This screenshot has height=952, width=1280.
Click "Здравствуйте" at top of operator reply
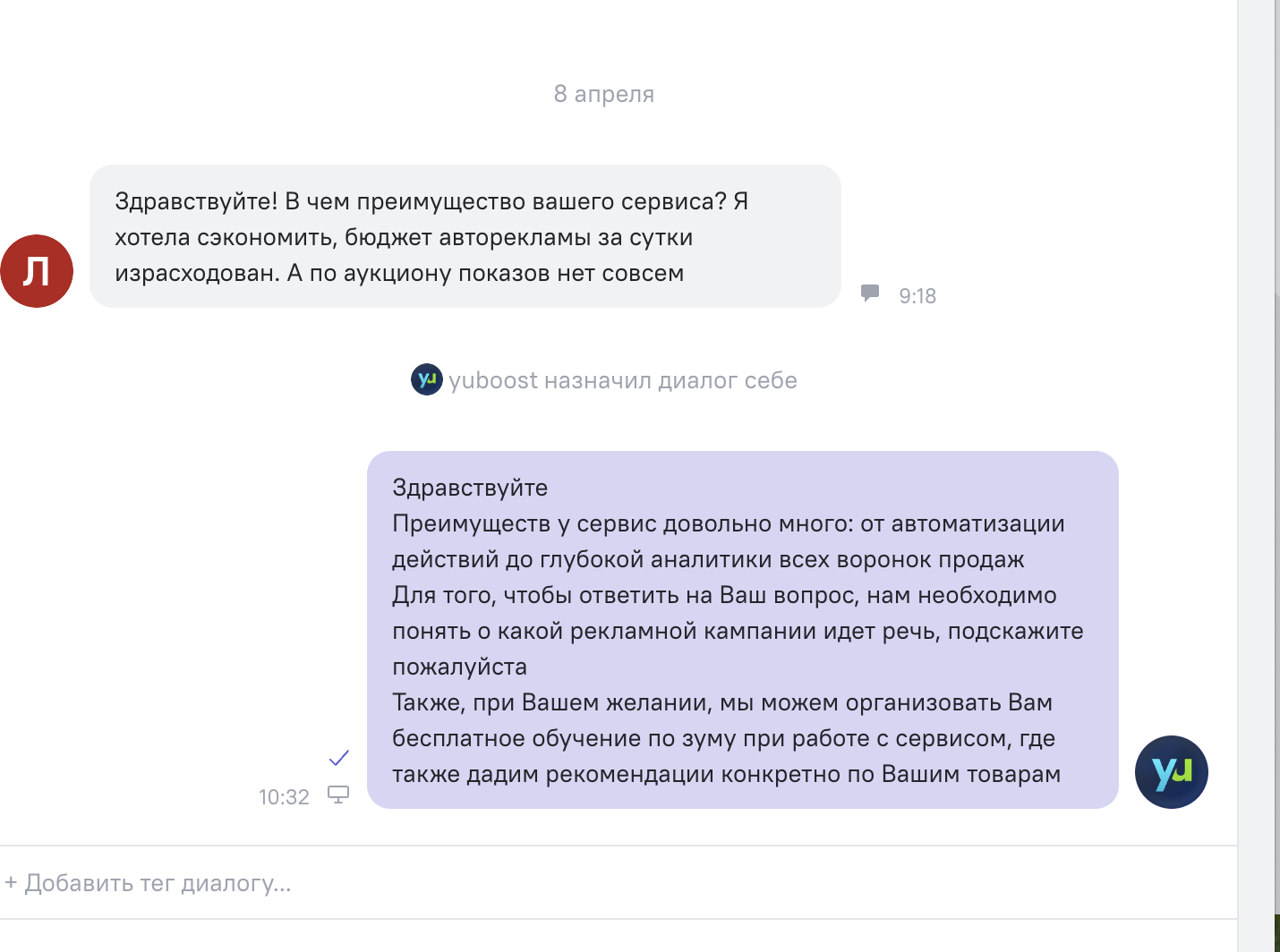click(x=470, y=488)
